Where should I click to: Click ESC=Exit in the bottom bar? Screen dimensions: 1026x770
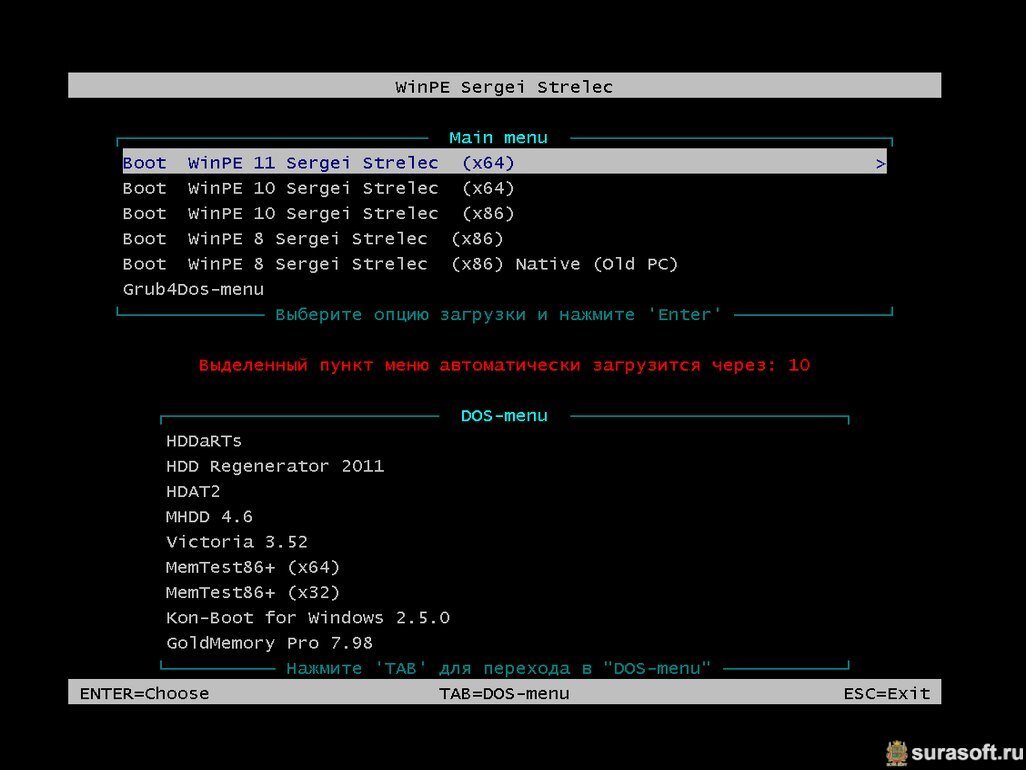887,693
